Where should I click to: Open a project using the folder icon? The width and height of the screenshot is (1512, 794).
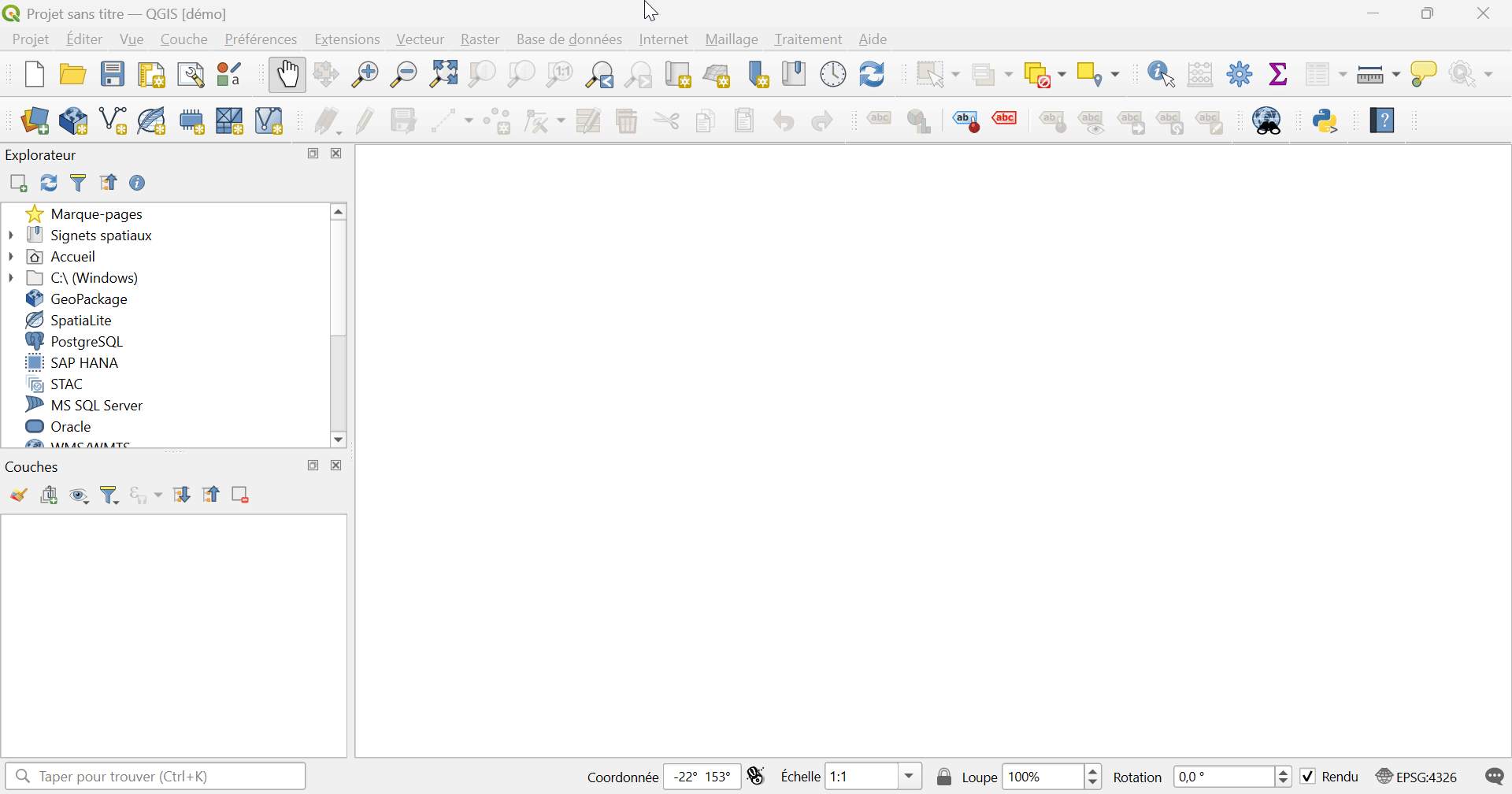73,74
